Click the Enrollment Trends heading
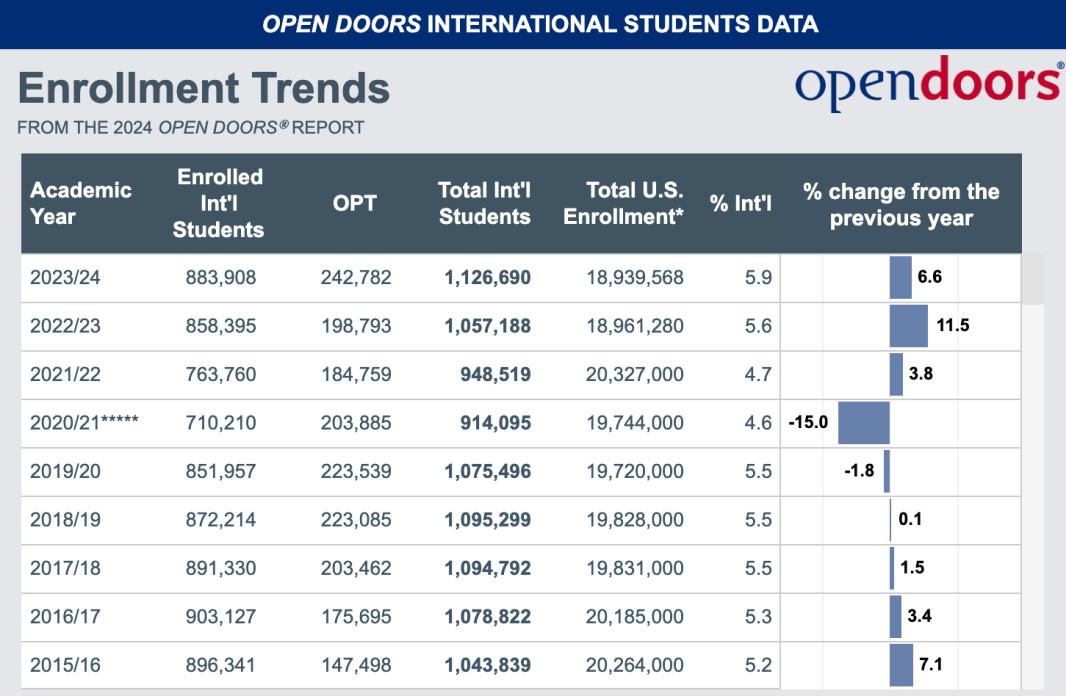Screen dimensions: 1066x696 (x=203, y=88)
